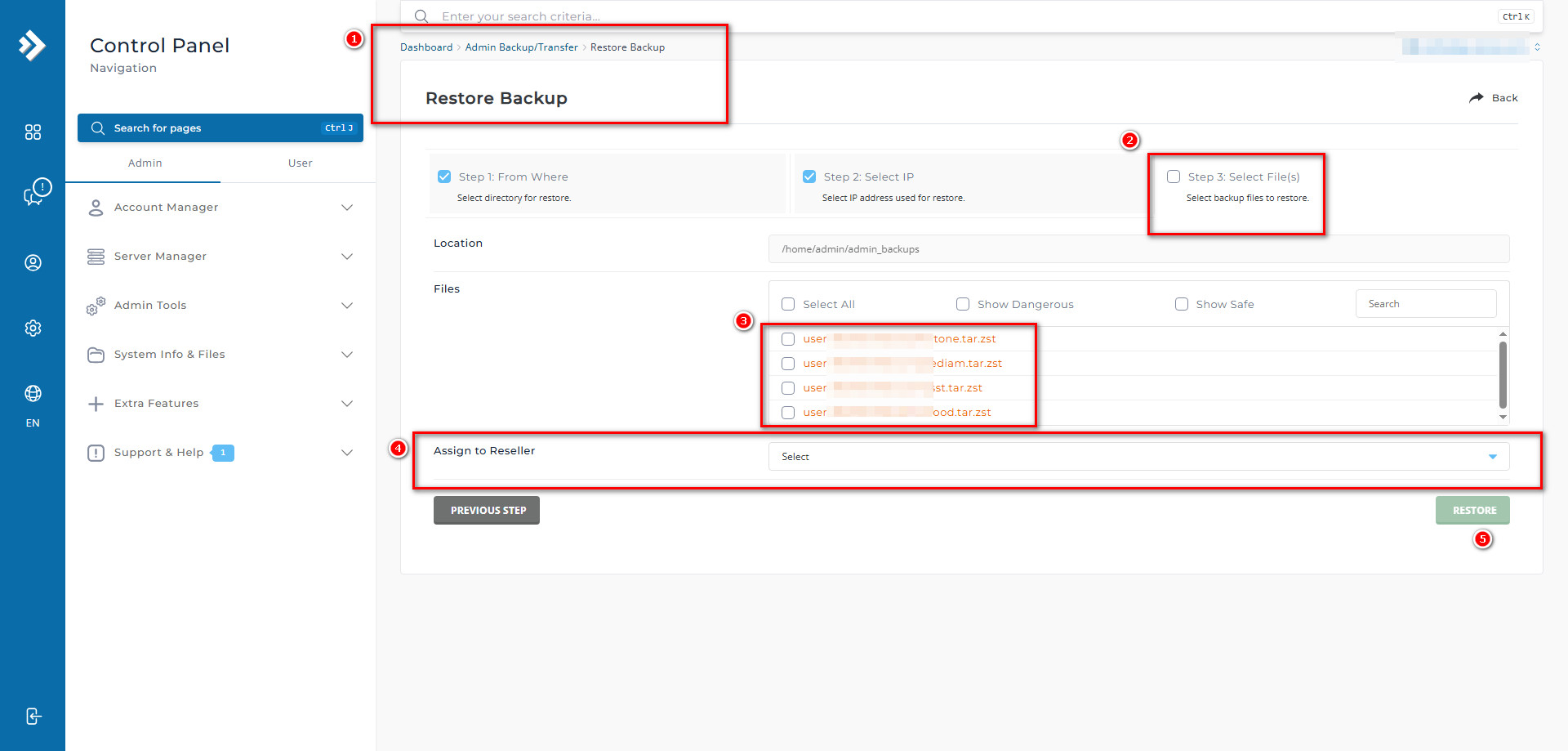The width and height of the screenshot is (1568, 751).
Task: Open Admin Backup/Transfer from the breadcrumb
Action: tap(522, 47)
